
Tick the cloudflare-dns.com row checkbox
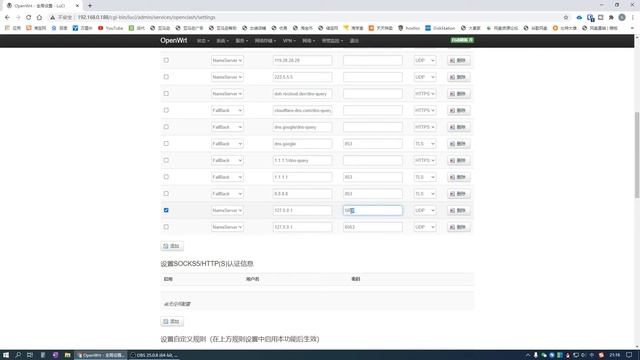166,110
